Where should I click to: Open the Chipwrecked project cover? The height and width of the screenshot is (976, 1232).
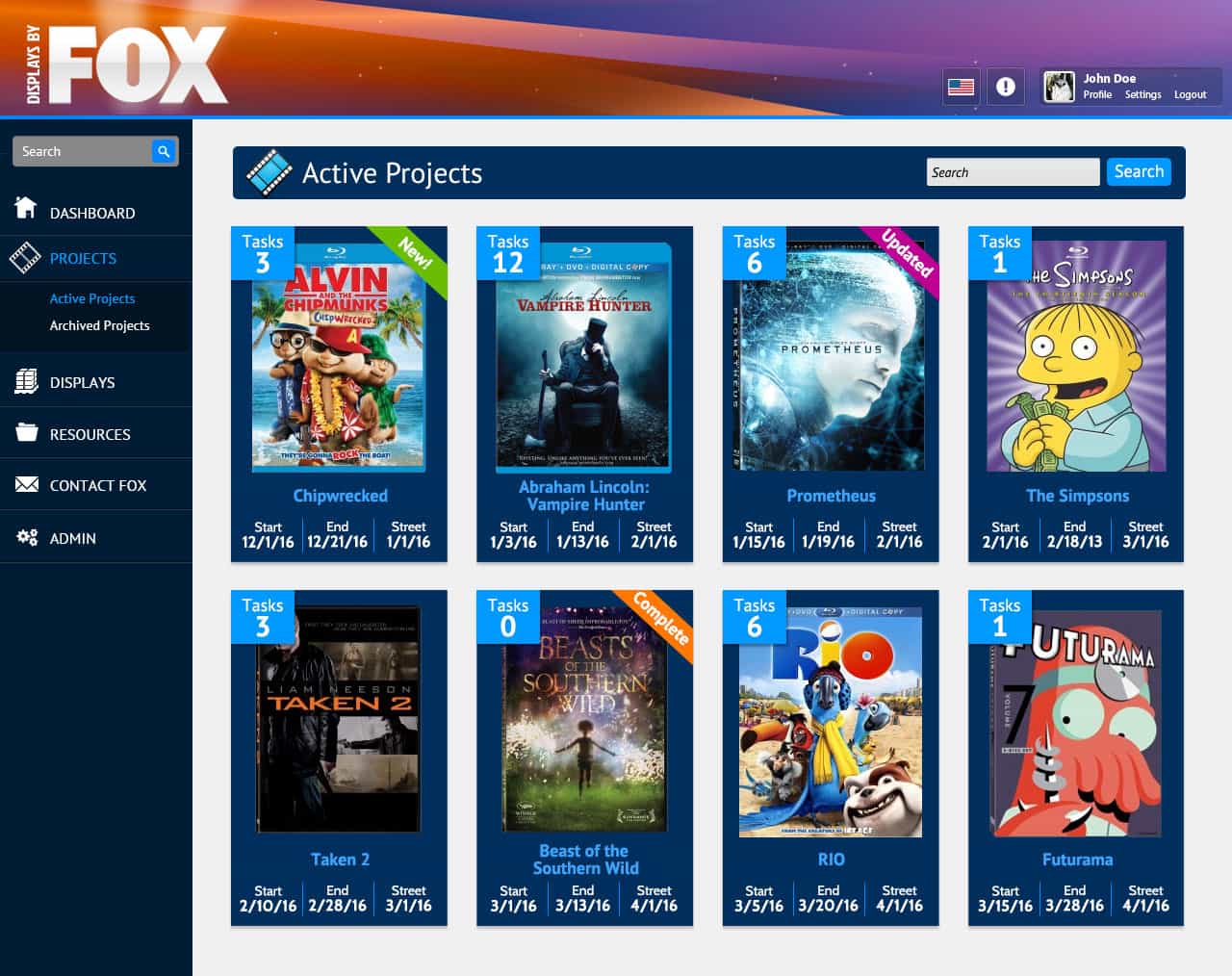pos(339,358)
